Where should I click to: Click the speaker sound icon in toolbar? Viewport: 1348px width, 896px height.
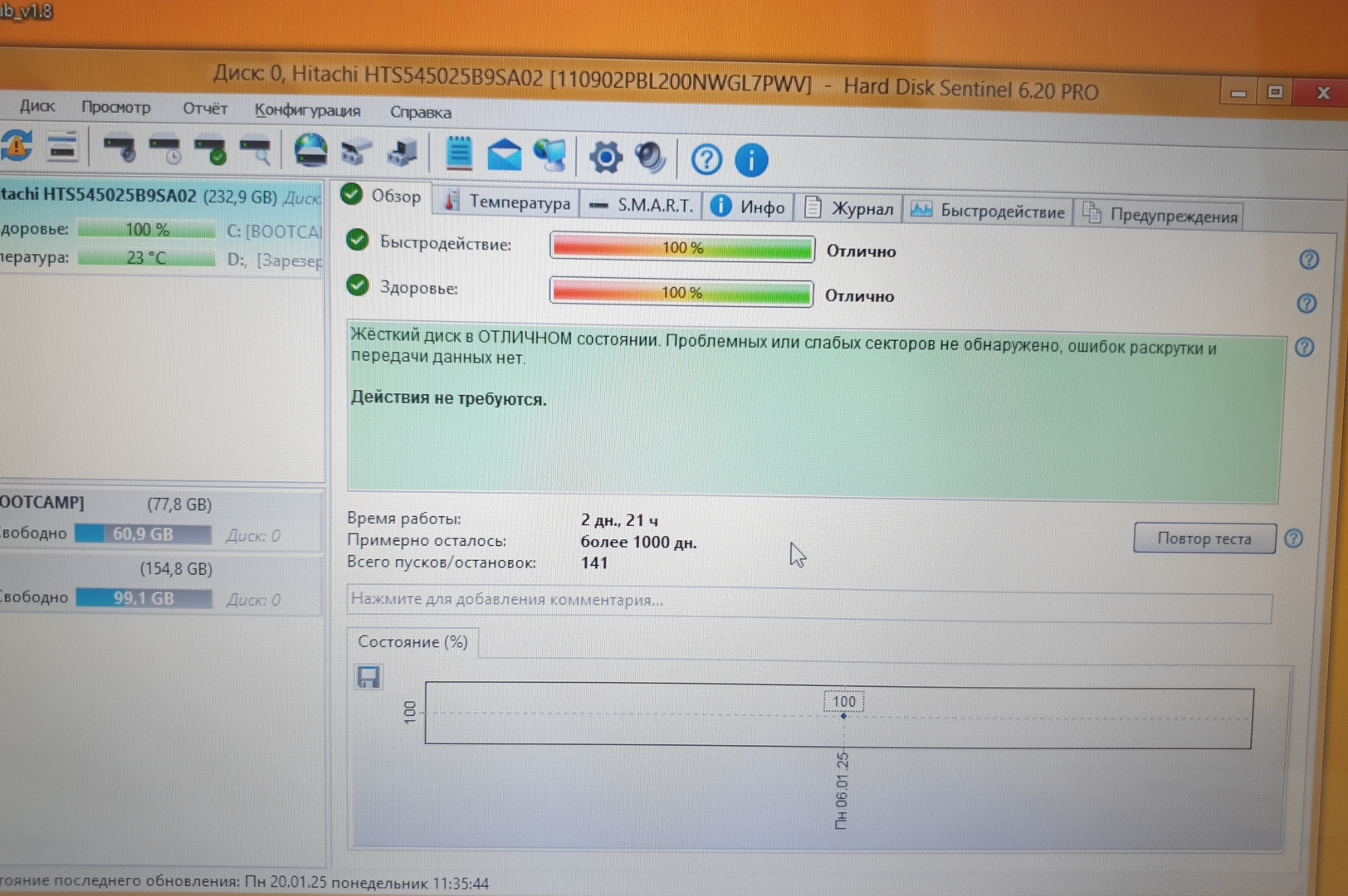pos(650,158)
